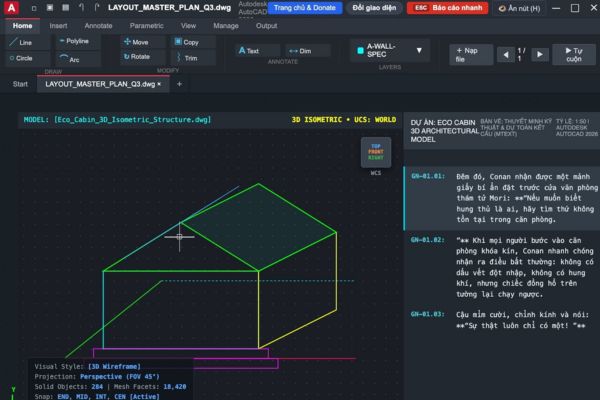Click the 3D ISOMETRIC UCS: WORLD label
Viewport: 600px width, 400px height.
pos(344,119)
